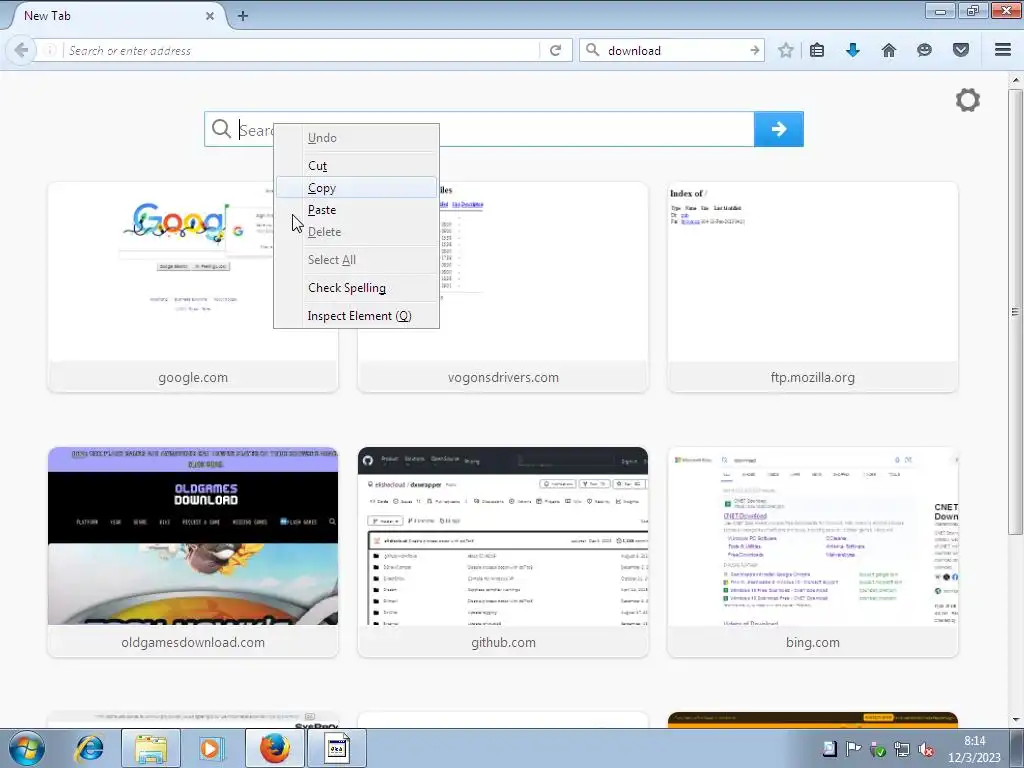Choose Copy in context menu
This screenshot has width=1024, height=768.
[x=357, y=188]
